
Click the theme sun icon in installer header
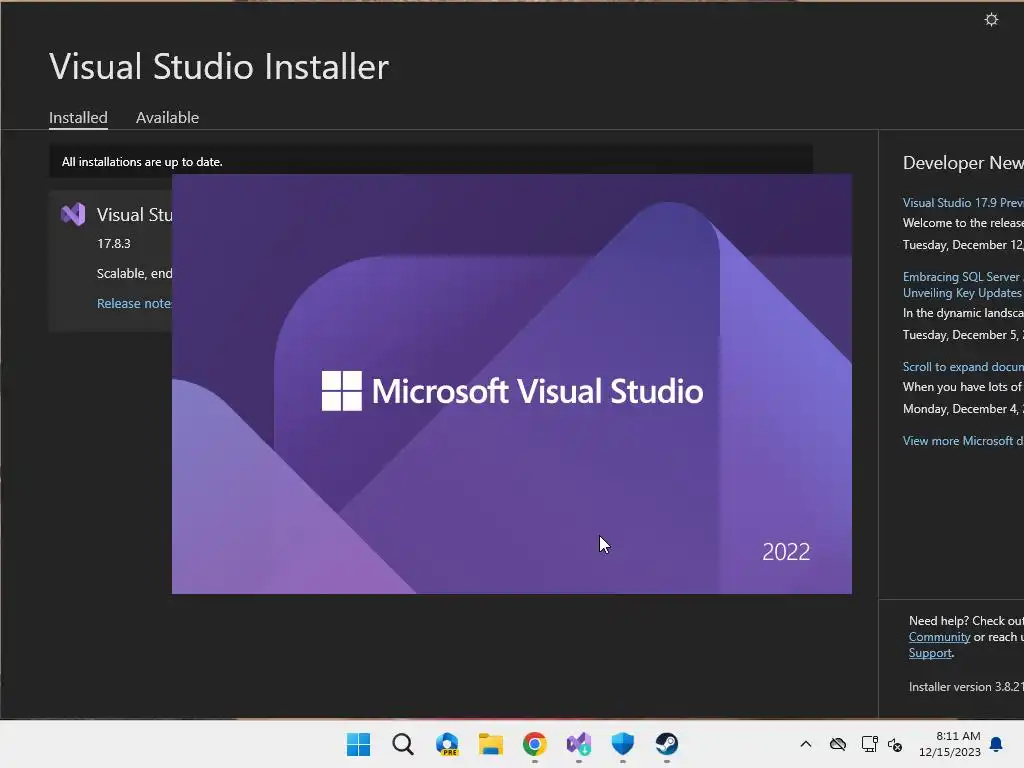(x=991, y=20)
